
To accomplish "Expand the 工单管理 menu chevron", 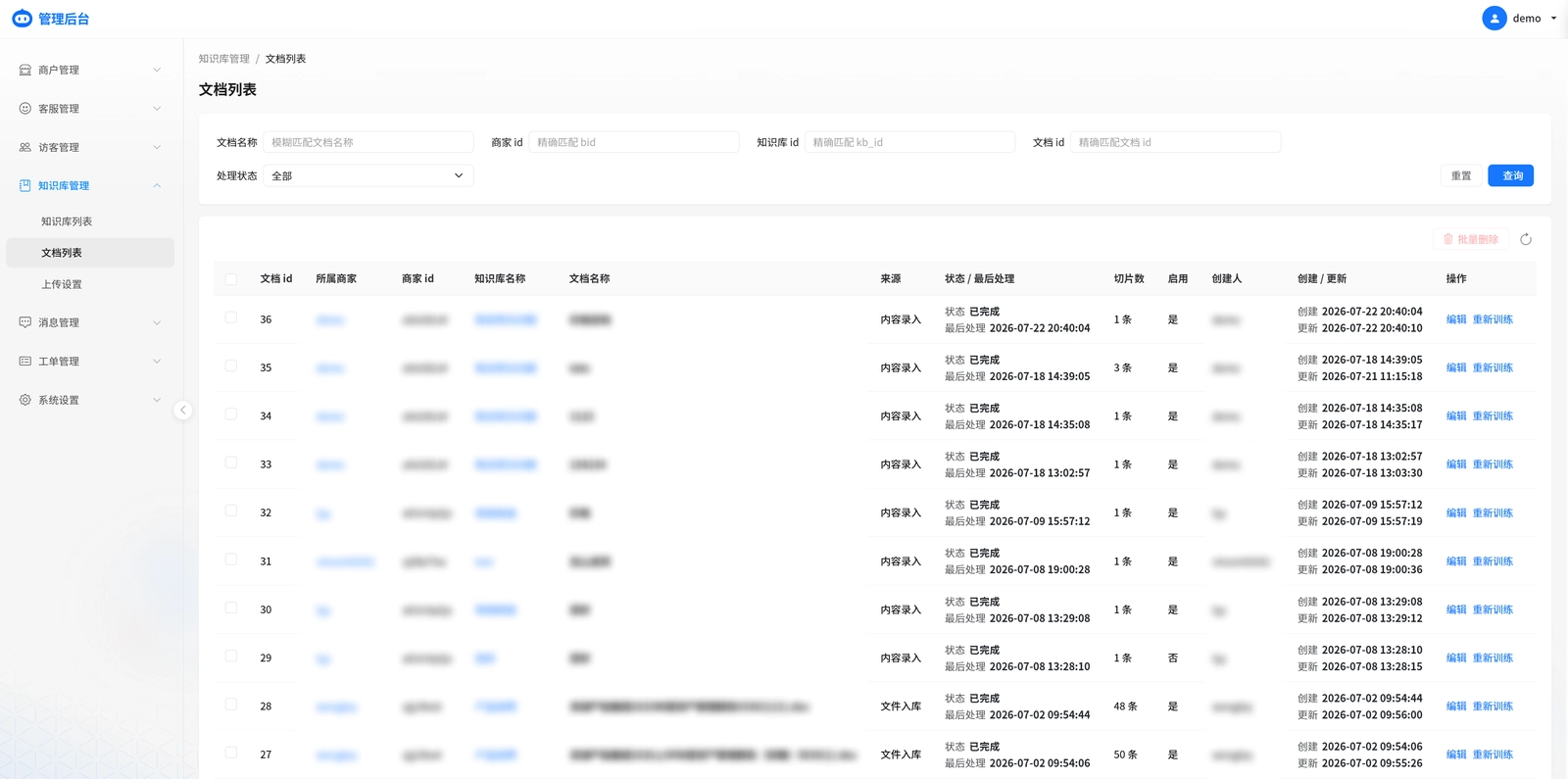I will pos(157,362).
